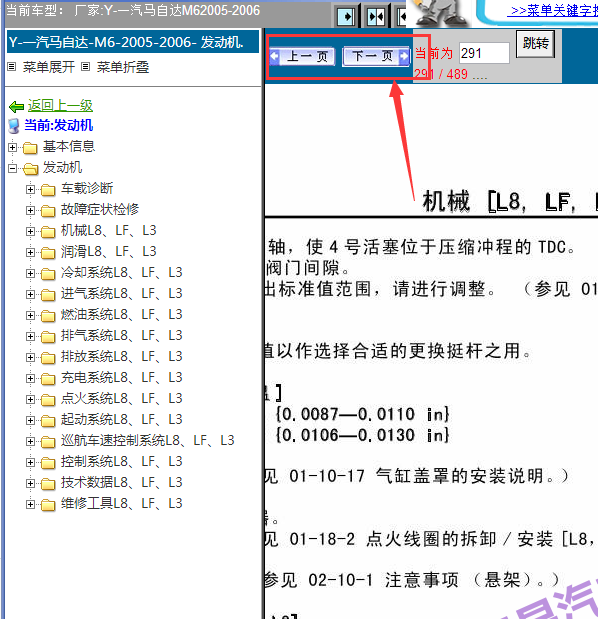The width and height of the screenshot is (598, 619).
Task: Click folder icon of 排放系统L8、LF、L3
Action: 48,358
